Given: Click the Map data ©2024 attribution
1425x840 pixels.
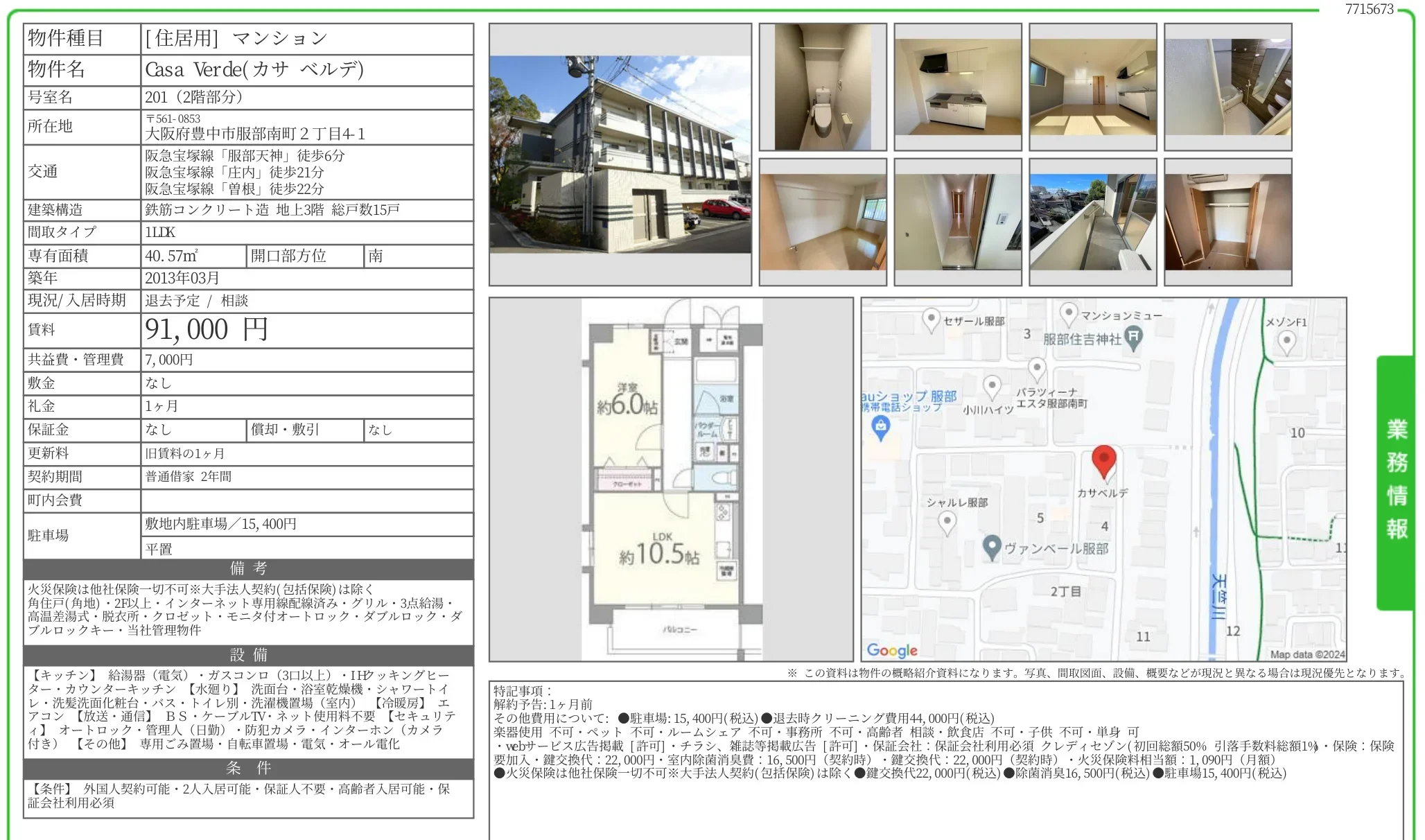Looking at the screenshot, I should click(x=1307, y=654).
